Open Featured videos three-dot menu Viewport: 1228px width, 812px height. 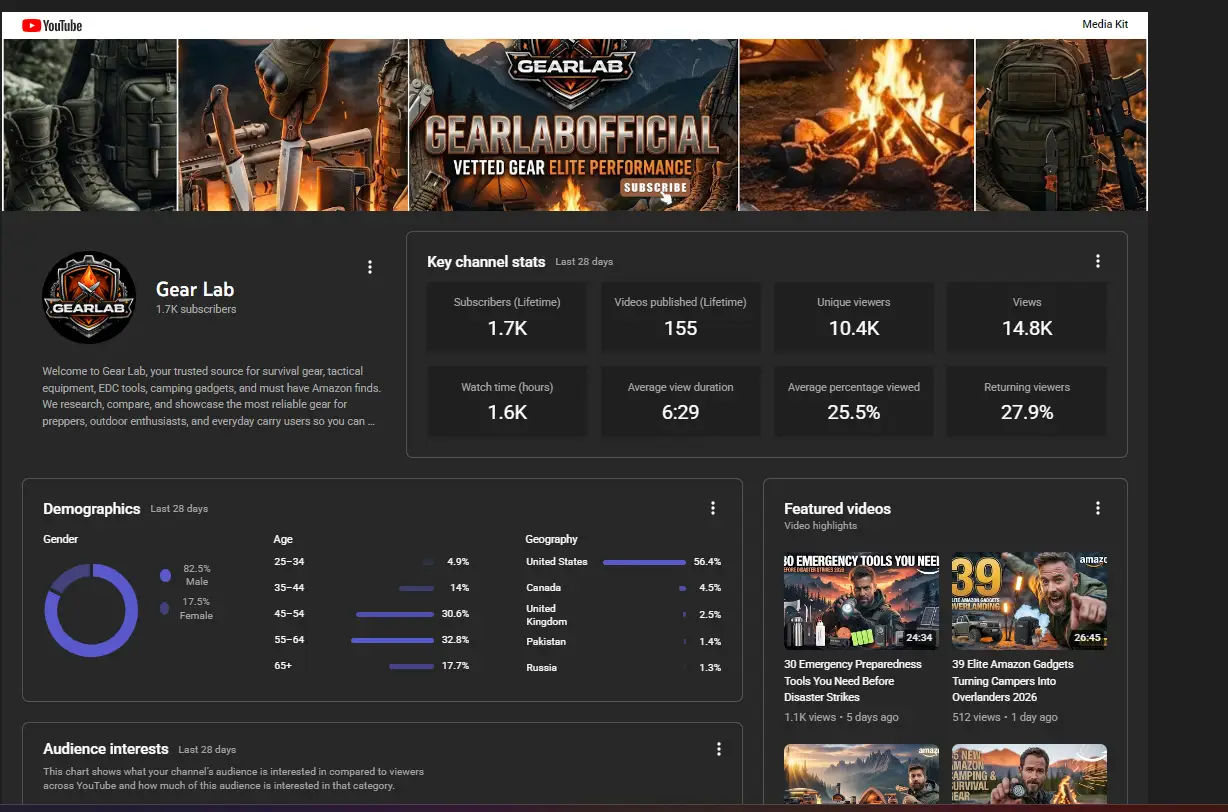(1098, 508)
